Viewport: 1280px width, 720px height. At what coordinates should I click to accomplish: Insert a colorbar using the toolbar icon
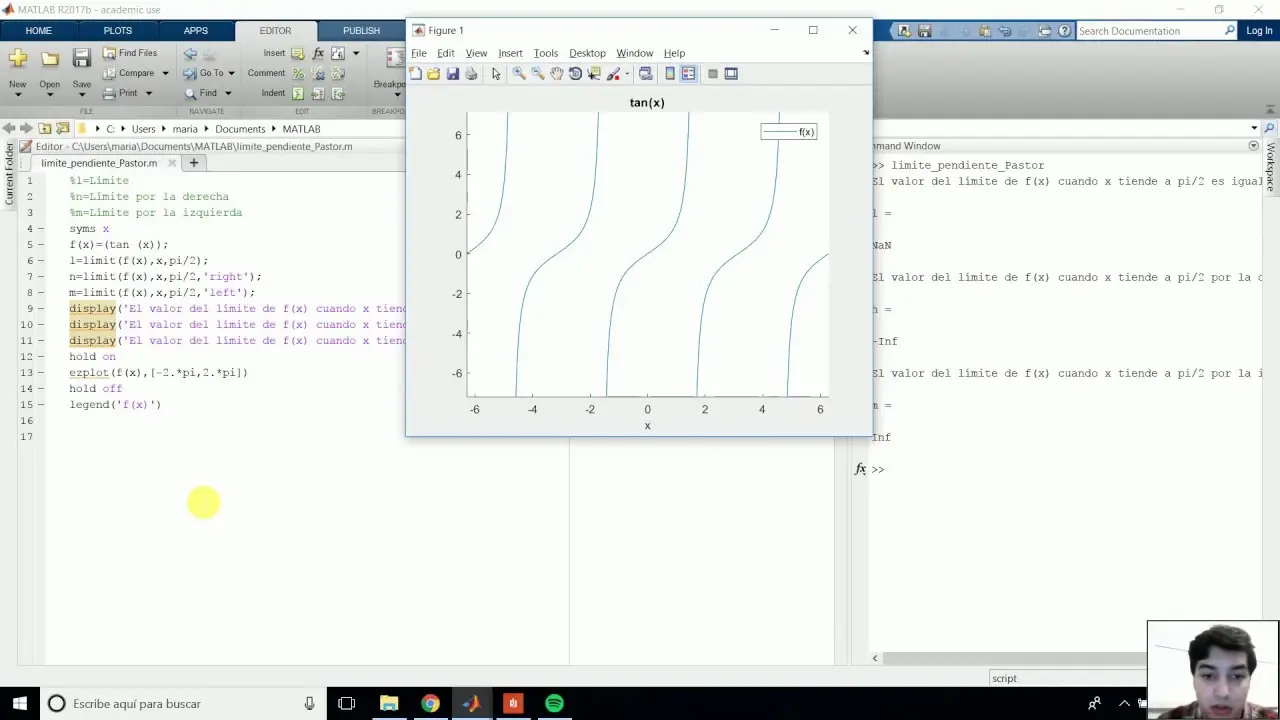669,73
